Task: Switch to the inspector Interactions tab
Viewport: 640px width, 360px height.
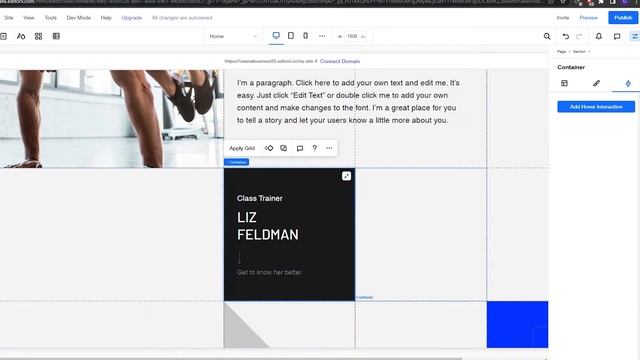Action: [x=628, y=83]
